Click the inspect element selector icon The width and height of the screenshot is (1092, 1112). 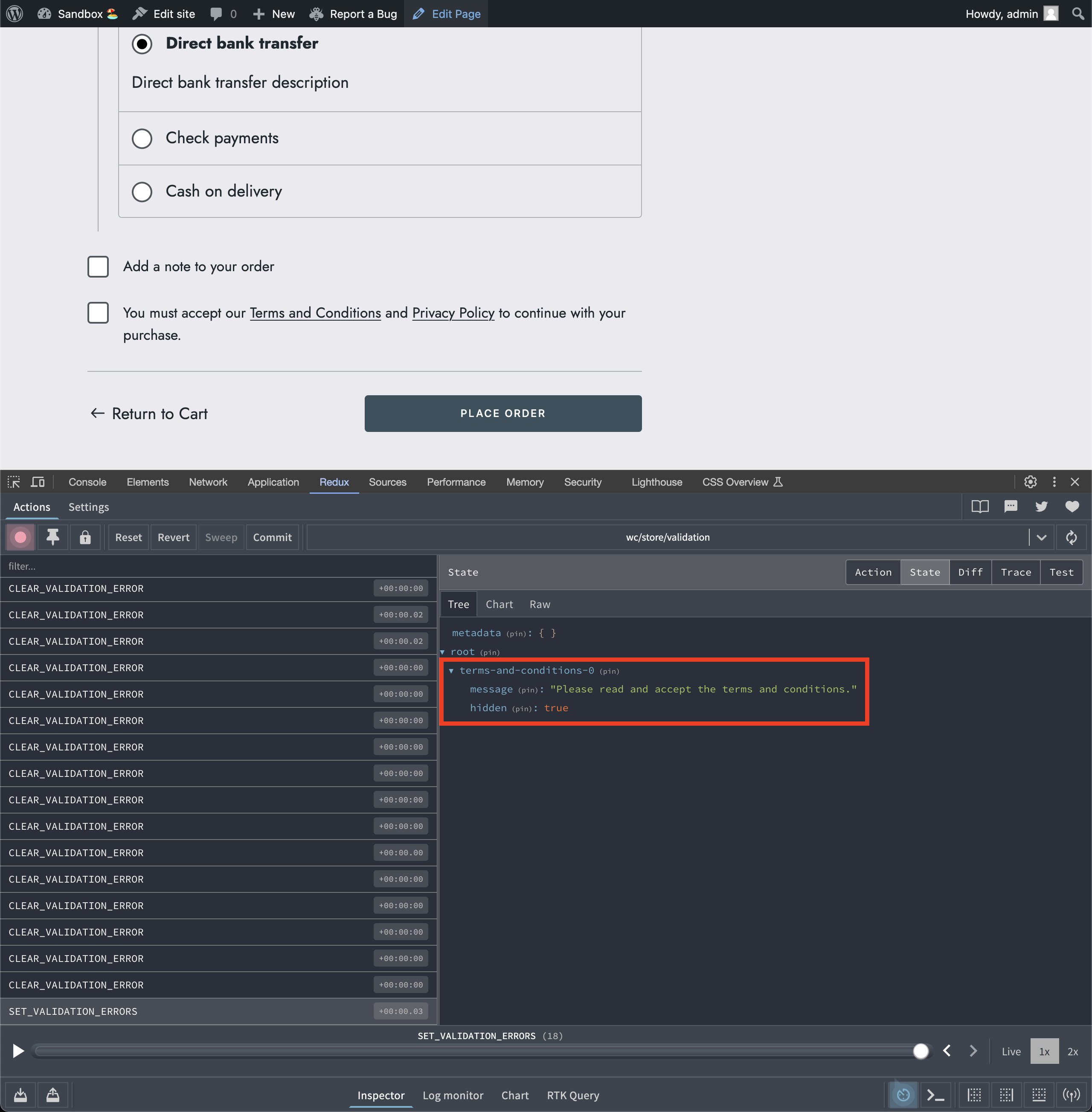(x=14, y=482)
